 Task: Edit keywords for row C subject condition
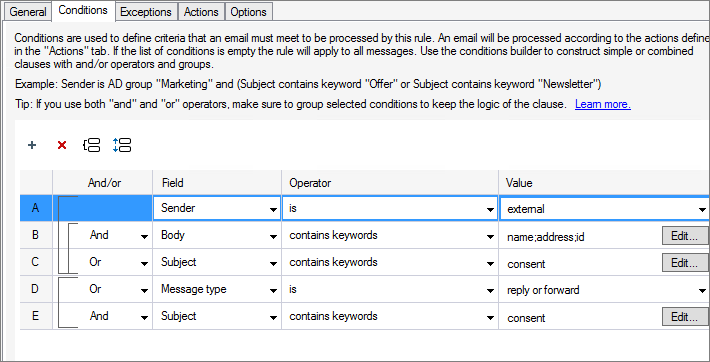685,263
